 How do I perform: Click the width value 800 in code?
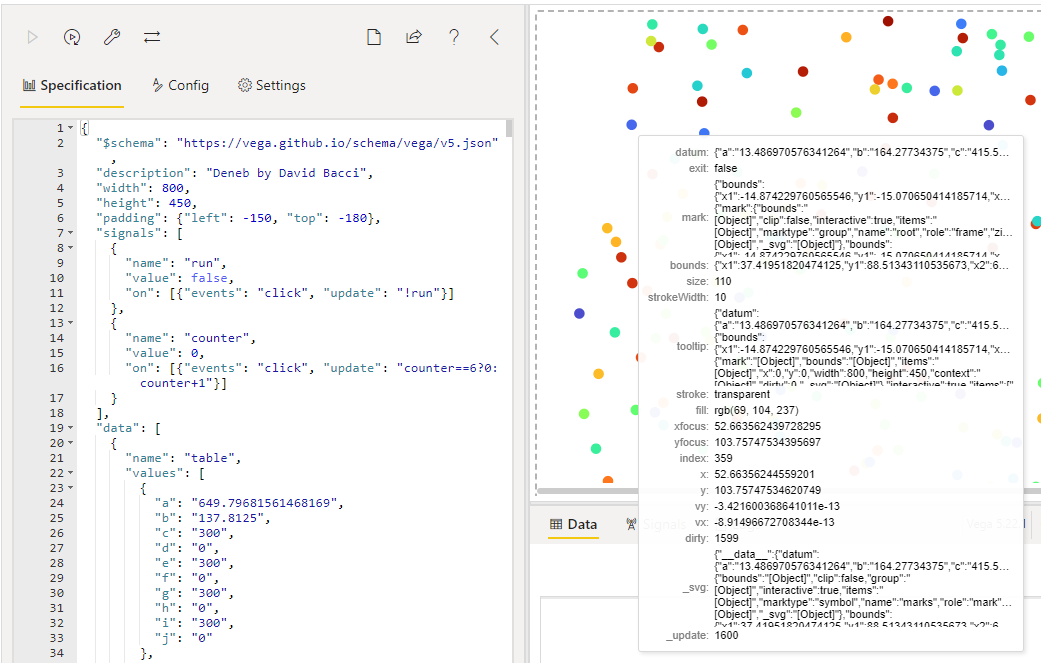tap(173, 188)
